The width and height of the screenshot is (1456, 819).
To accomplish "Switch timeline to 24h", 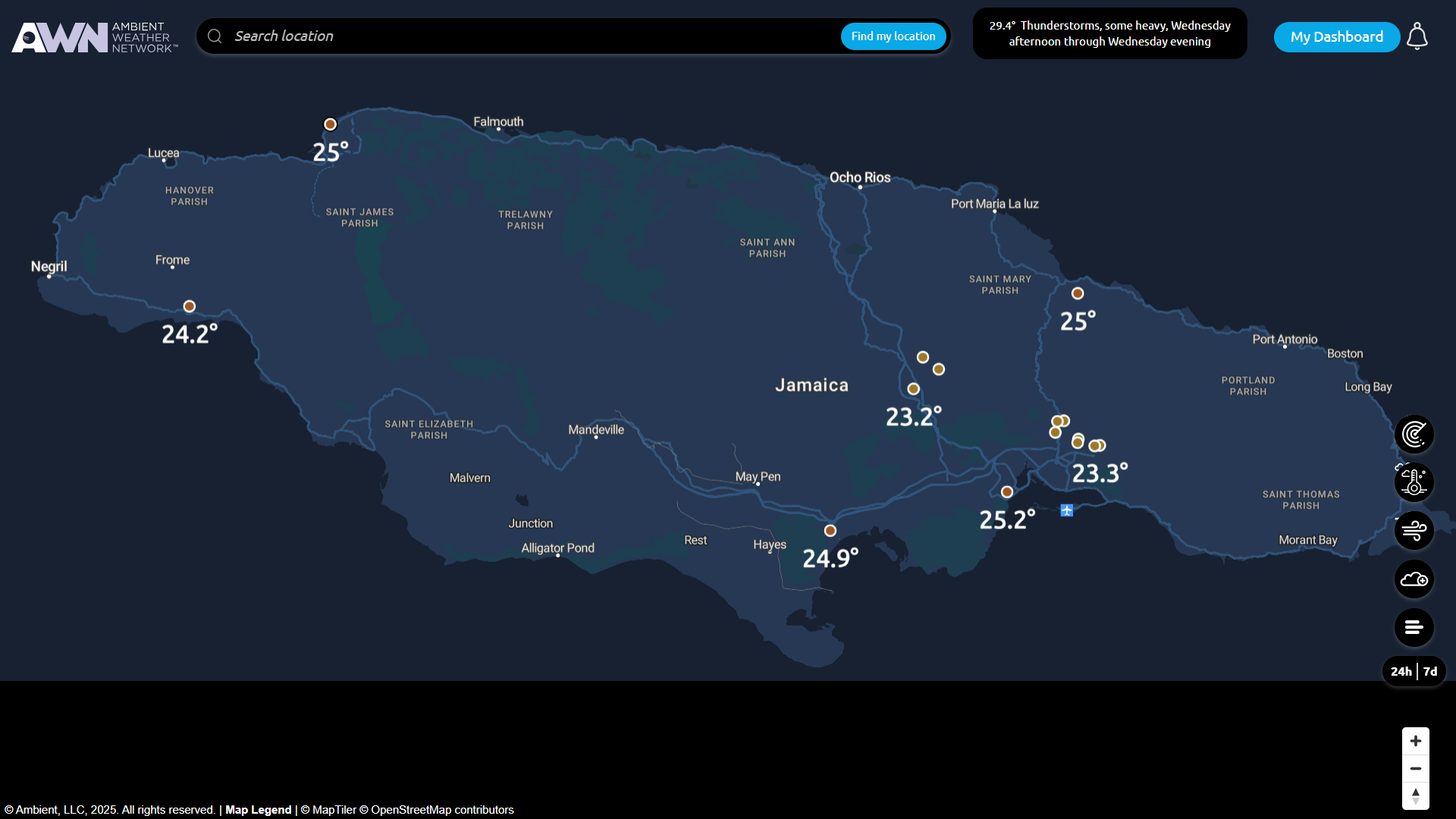I will click(1401, 671).
